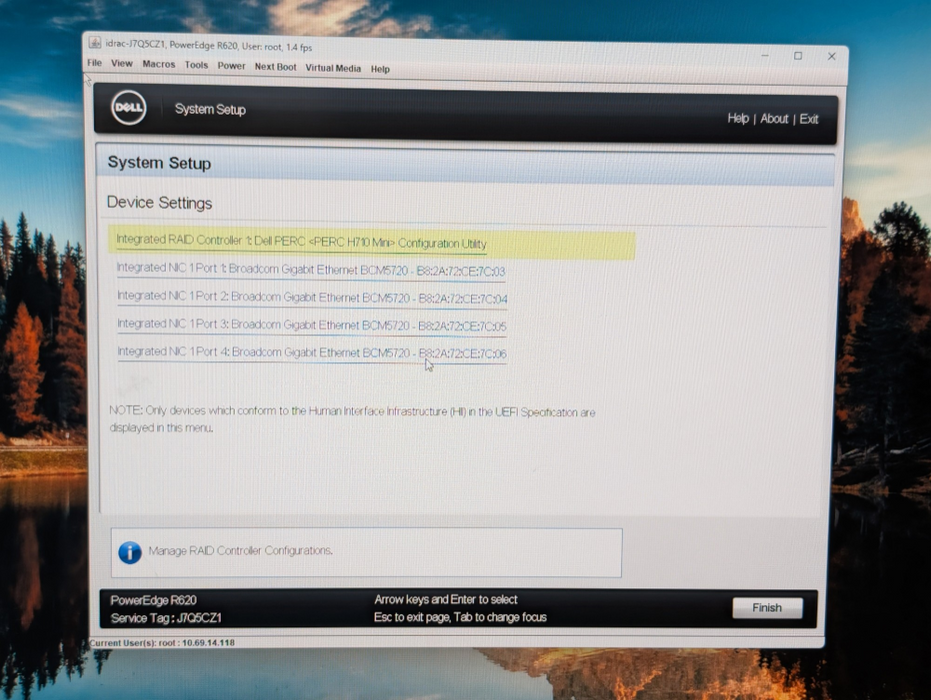Open the Power menu
Image resolution: width=931 pixels, height=700 pixels.
(231, 66)
